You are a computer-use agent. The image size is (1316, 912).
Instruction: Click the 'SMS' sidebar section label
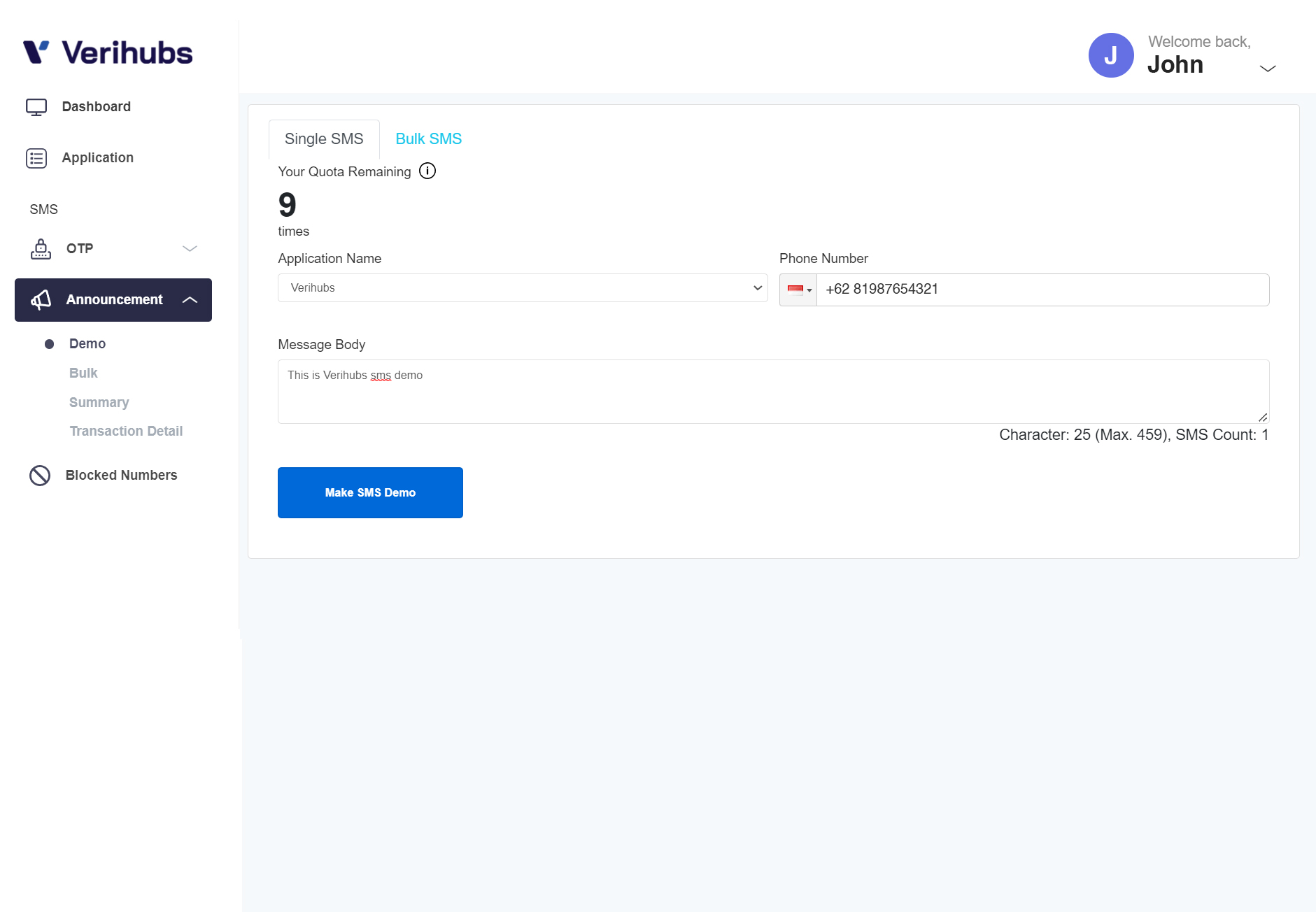pyautogui.click(x=43, y=210)
